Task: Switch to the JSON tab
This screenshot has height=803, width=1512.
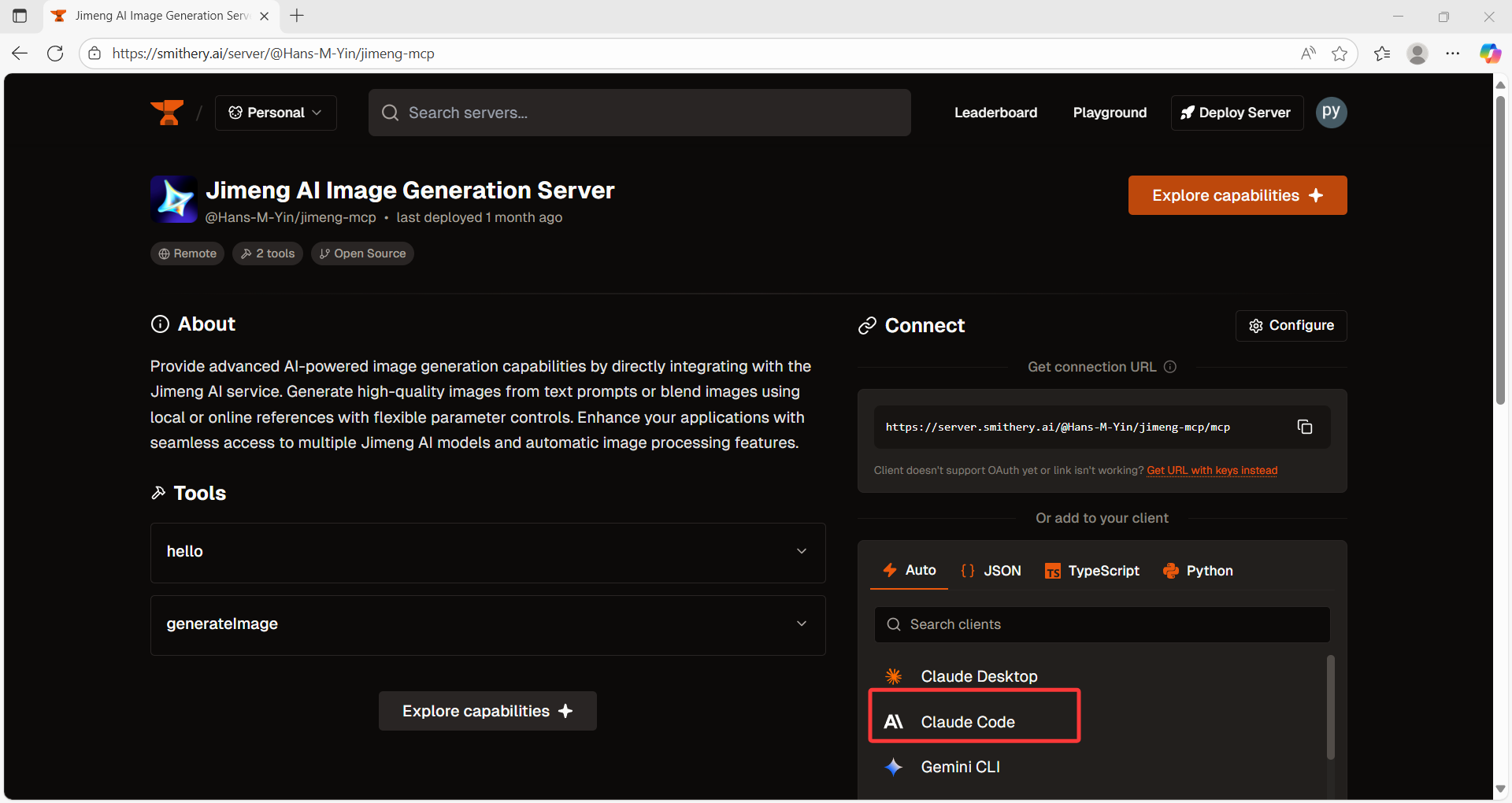Action: pos(991,571)
